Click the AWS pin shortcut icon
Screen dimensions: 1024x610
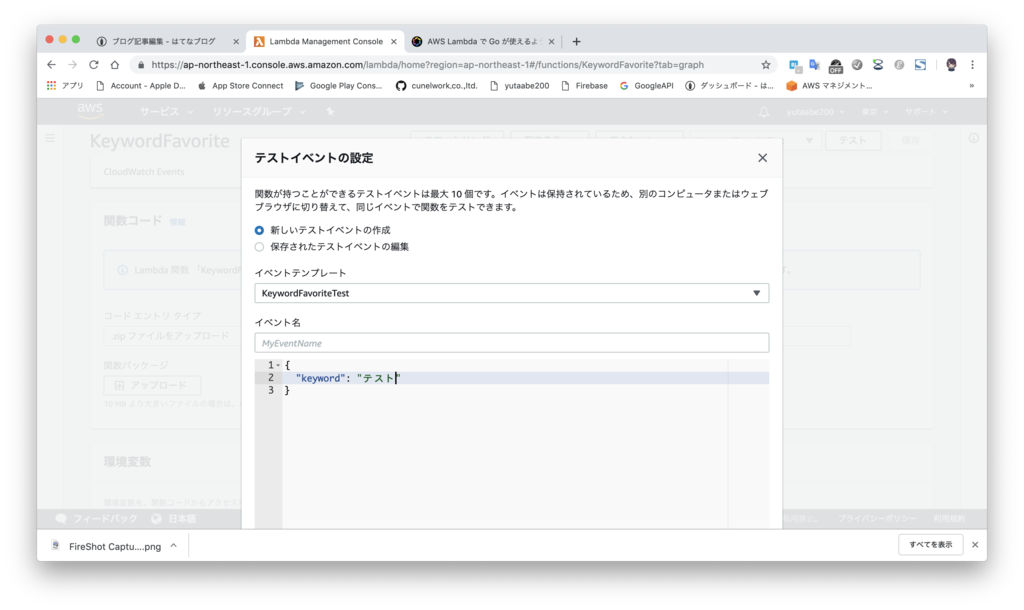click(330, 112)
